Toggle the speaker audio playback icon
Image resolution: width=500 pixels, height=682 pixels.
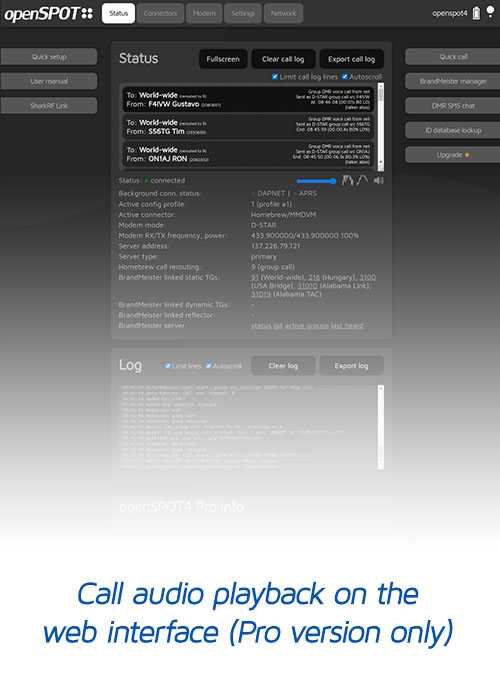pyautogui.click(x=378, y=180)
